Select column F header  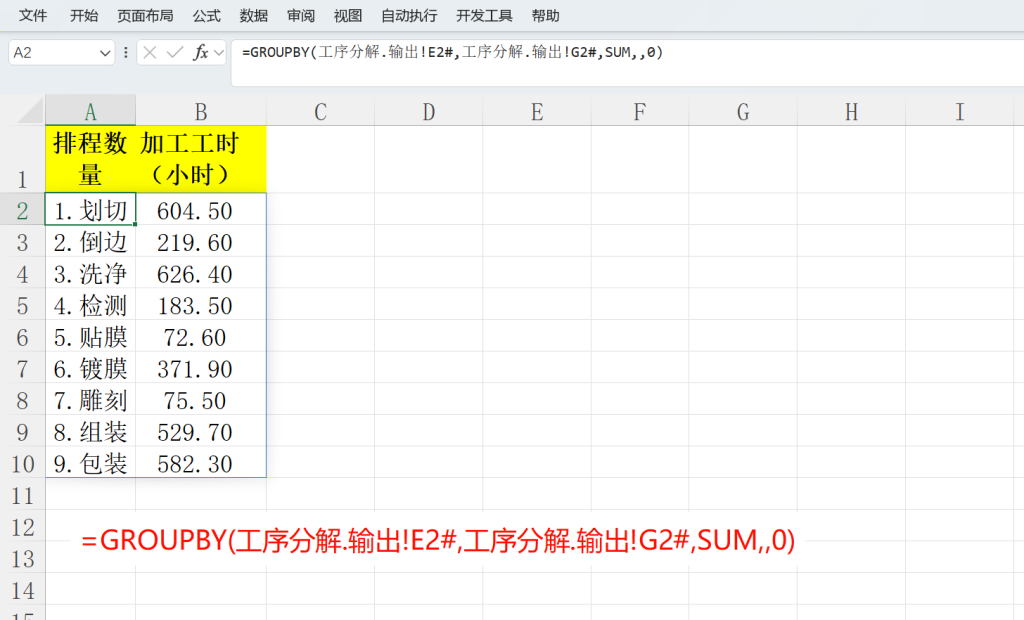pyautogui.click(x=639, y=112)
